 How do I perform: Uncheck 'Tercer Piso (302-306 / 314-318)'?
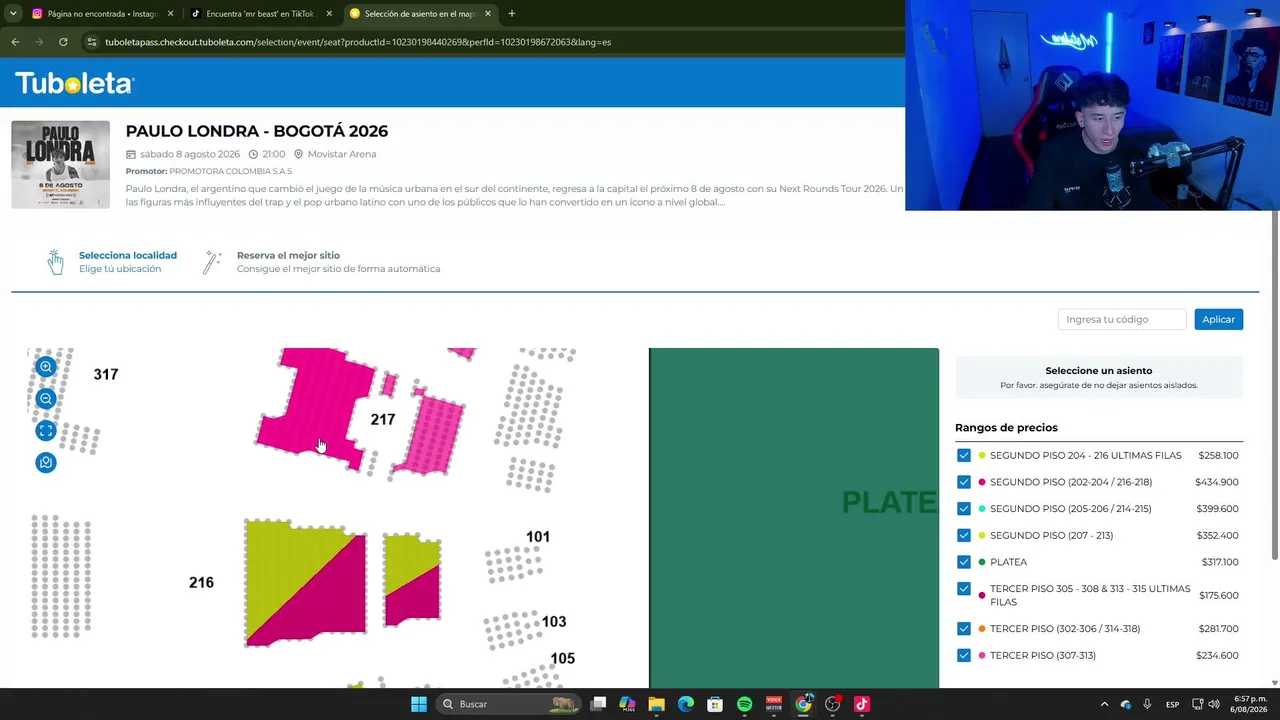point(964,629)
